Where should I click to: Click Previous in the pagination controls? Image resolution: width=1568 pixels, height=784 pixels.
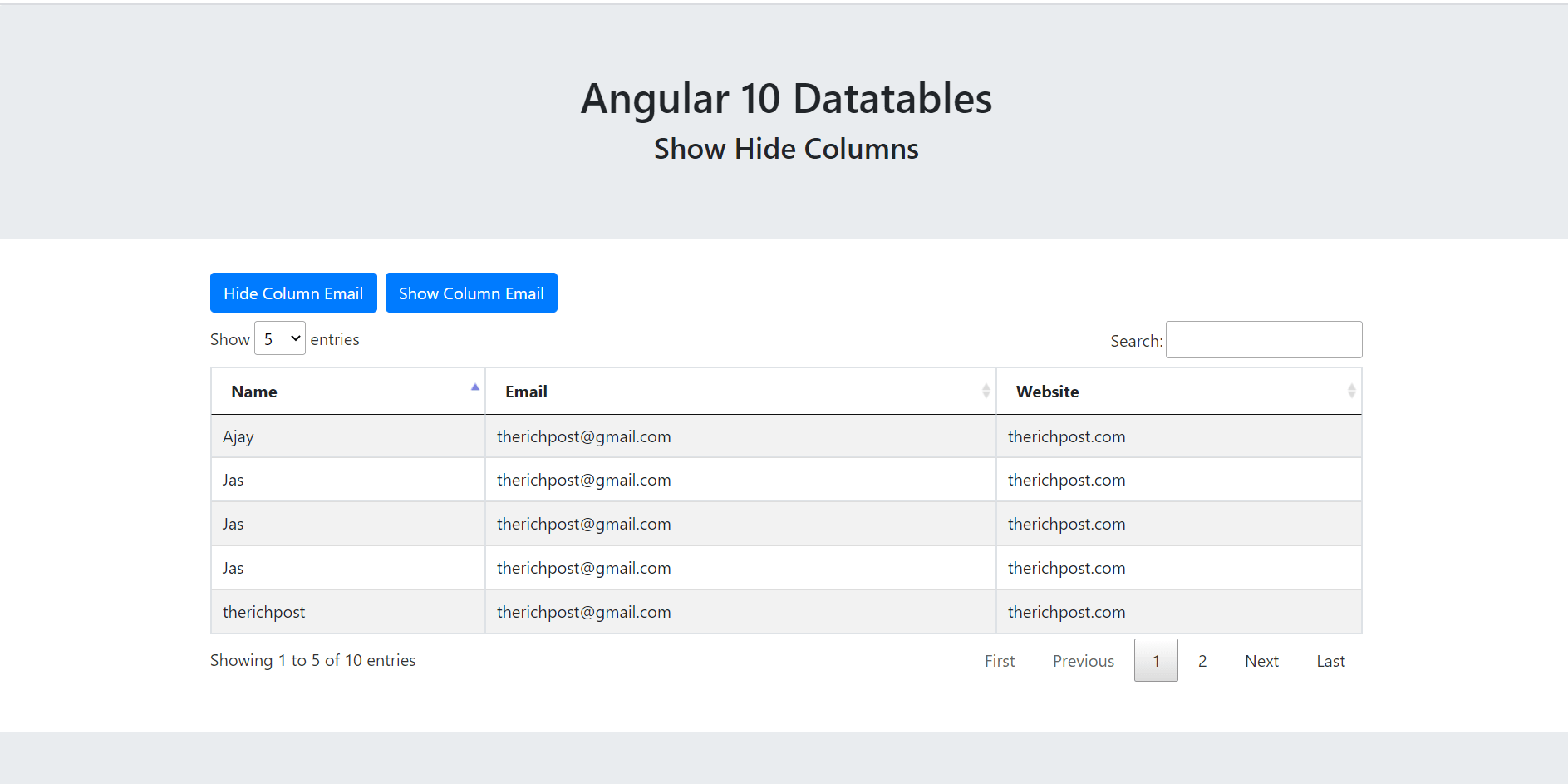(1083, 660)
